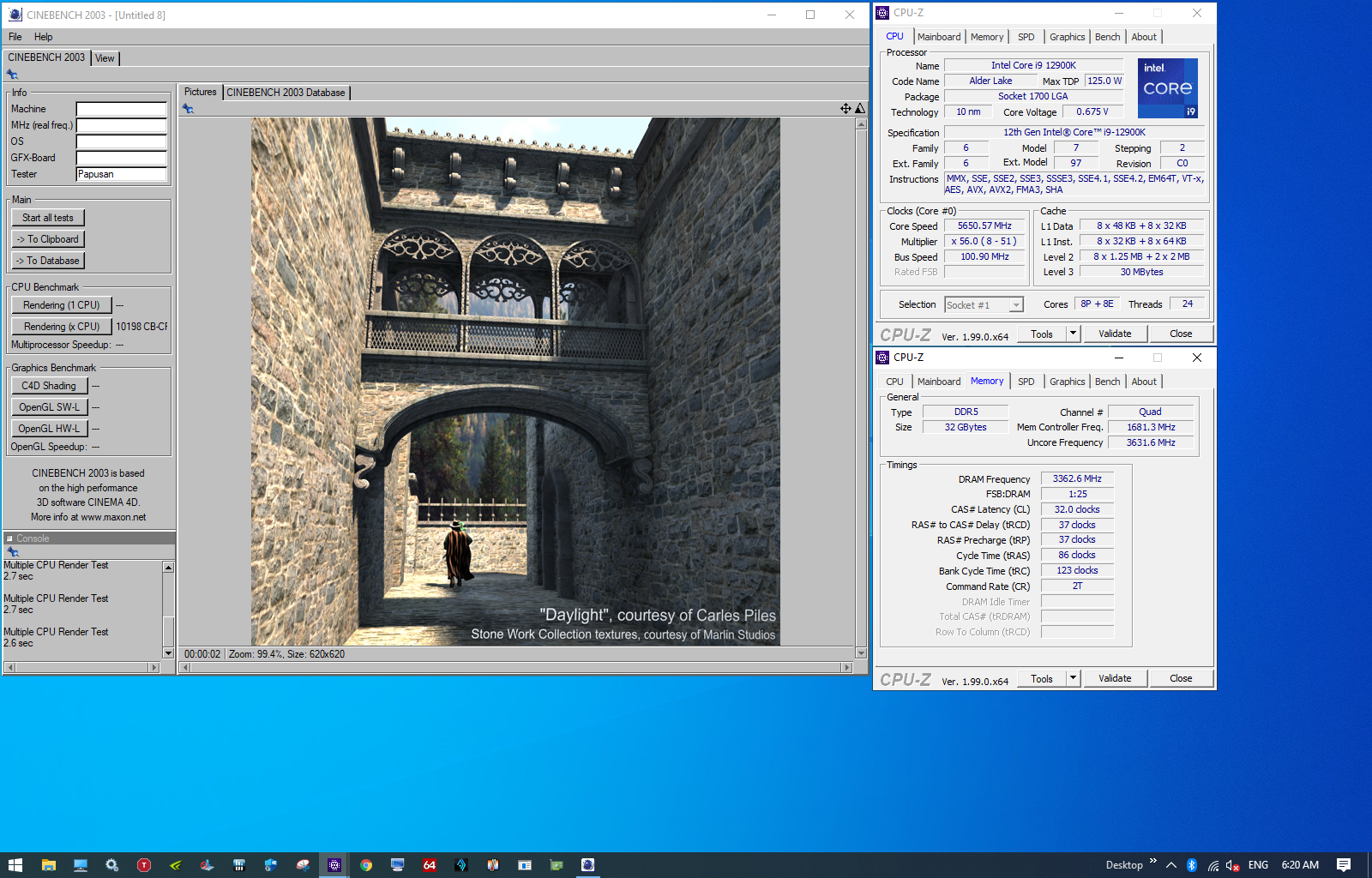The height and width of the screenshot is (878, 1372).
Task: Click the console scrollbar down arrow
Action: click(x=168, y=653)
